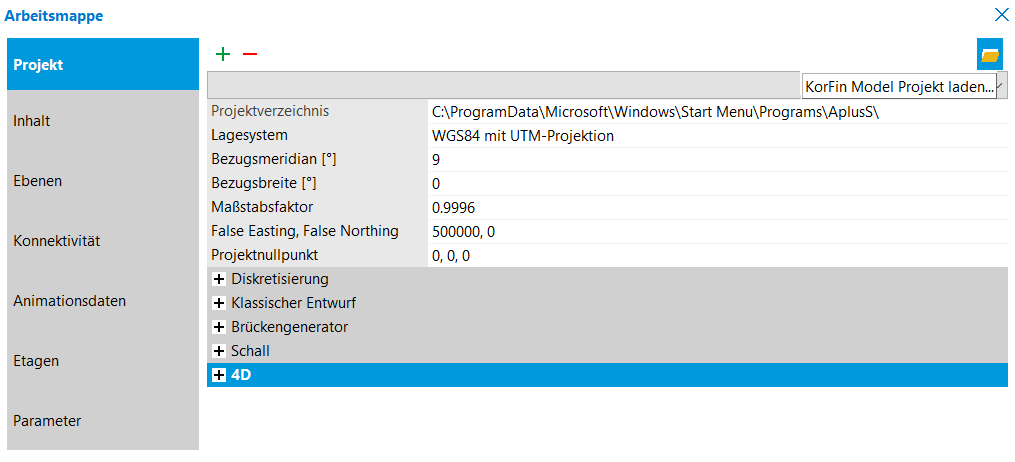Viewport: 1015px width, 462px height.
Task: Expand the Diskretisierung section
Action: pyautogui.click(x=219, y=279)
